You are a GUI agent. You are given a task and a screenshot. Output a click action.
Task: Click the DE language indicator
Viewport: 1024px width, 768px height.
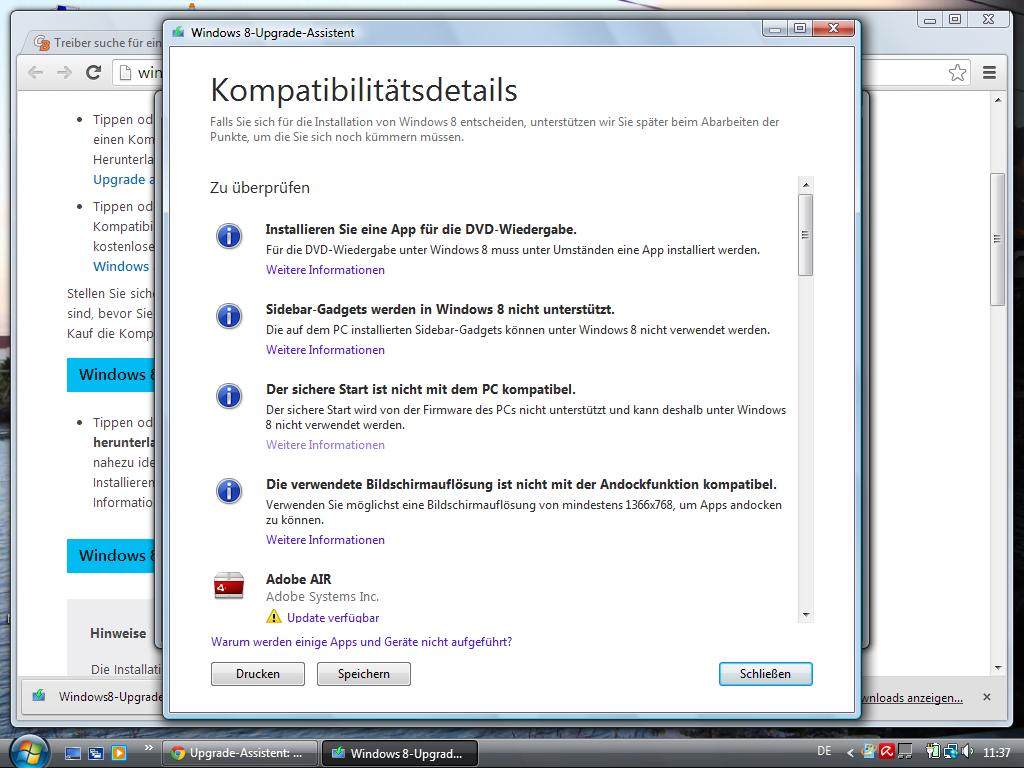click(x=824, y=751)
